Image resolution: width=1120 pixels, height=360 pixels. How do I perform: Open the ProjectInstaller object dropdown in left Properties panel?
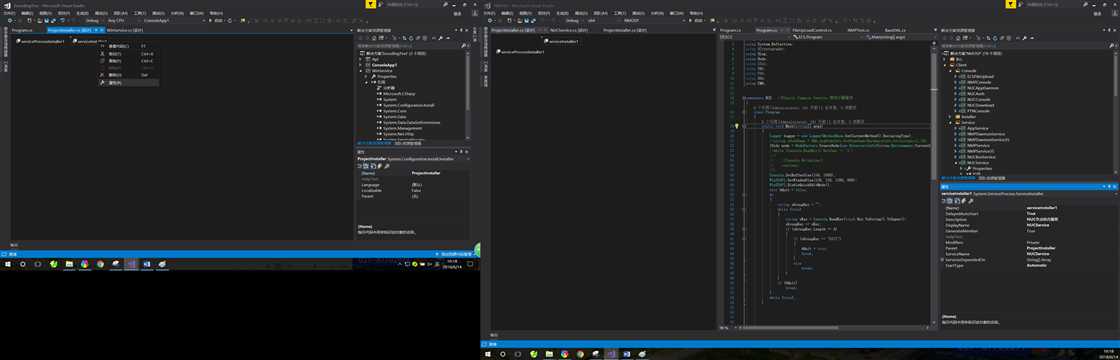(467, 159)
